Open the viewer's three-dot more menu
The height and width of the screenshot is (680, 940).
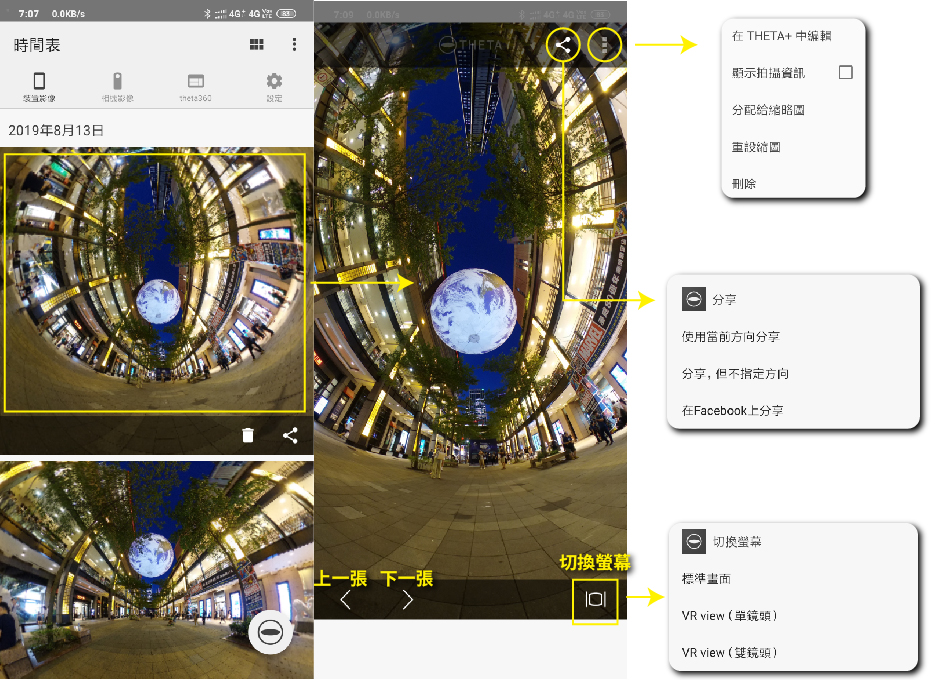click(x=605, y=45)
